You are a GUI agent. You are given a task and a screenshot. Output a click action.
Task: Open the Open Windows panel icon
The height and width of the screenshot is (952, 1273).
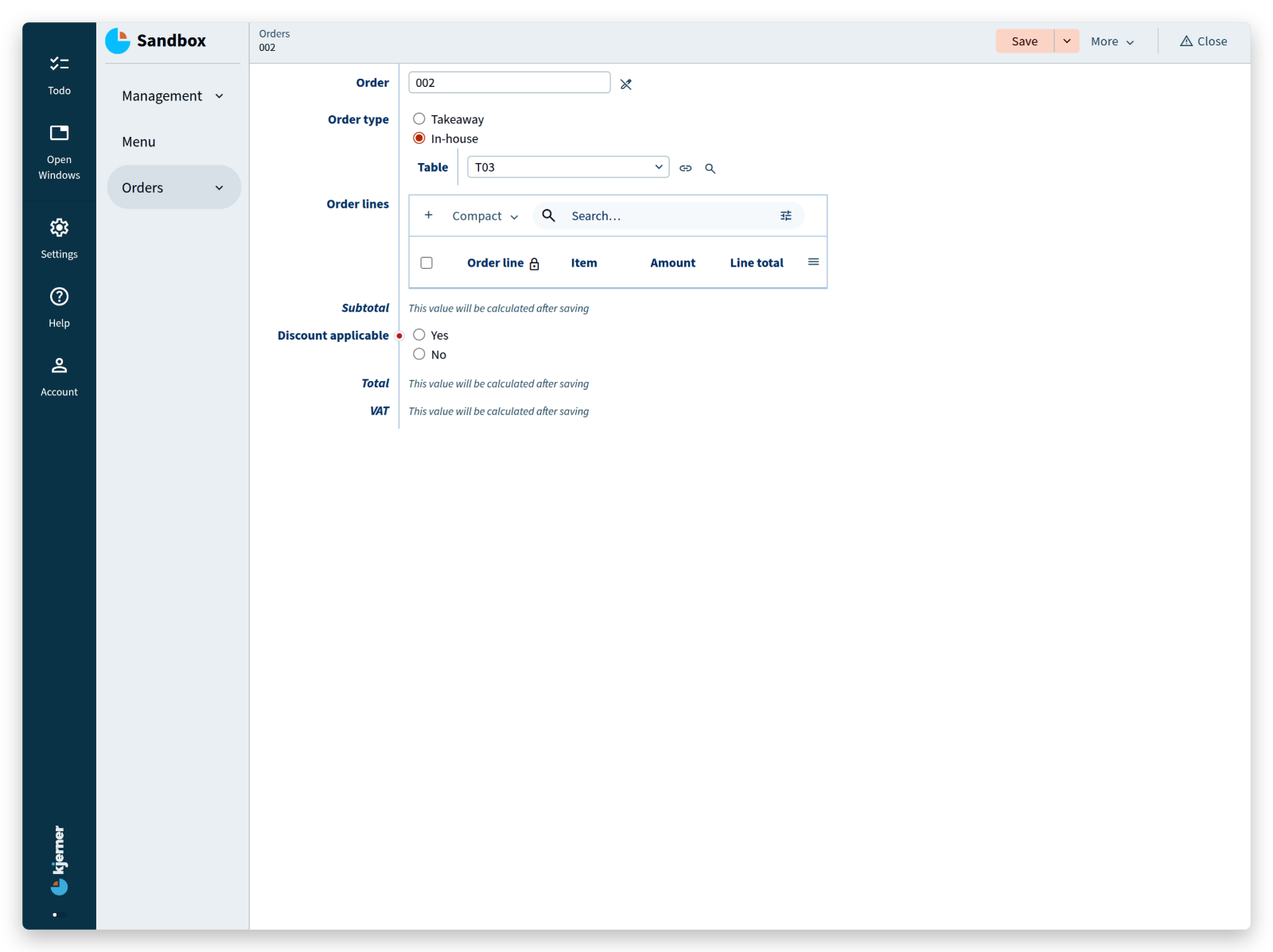pyautogui.click(x=59, y=133)
